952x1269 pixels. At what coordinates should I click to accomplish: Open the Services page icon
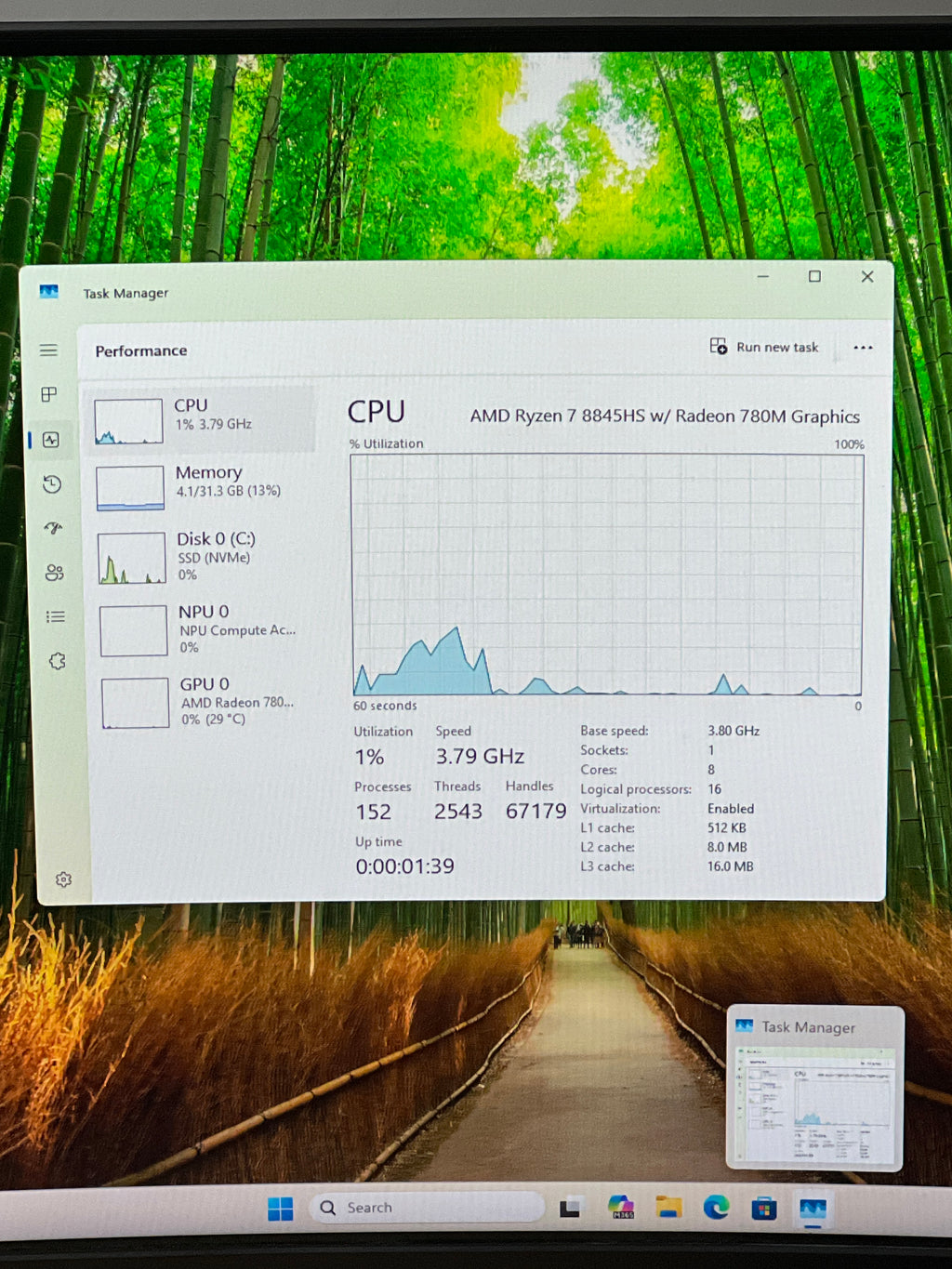click(58, 661)
